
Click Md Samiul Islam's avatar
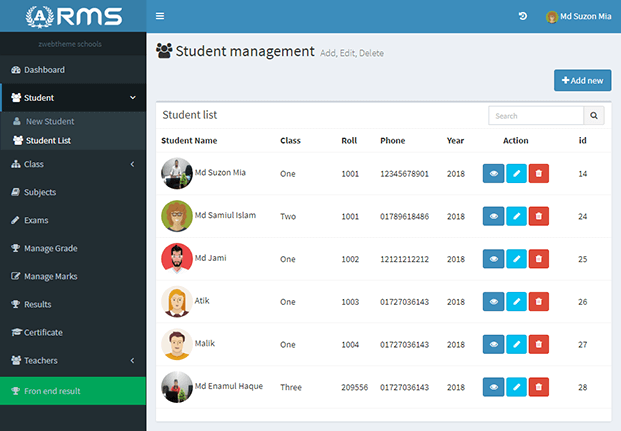(x=177, y=216)
